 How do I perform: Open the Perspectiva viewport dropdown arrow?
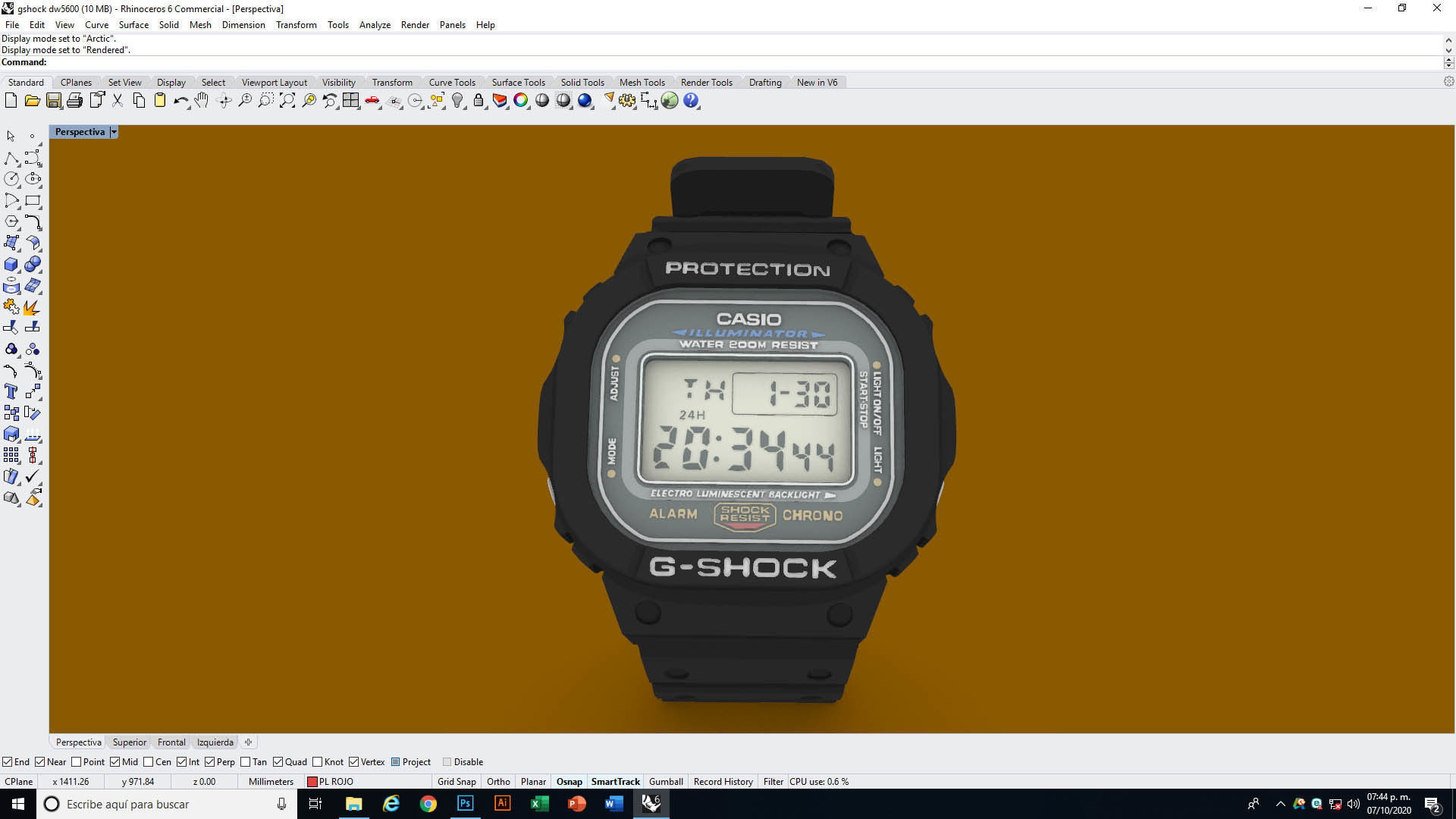point(114,132)
